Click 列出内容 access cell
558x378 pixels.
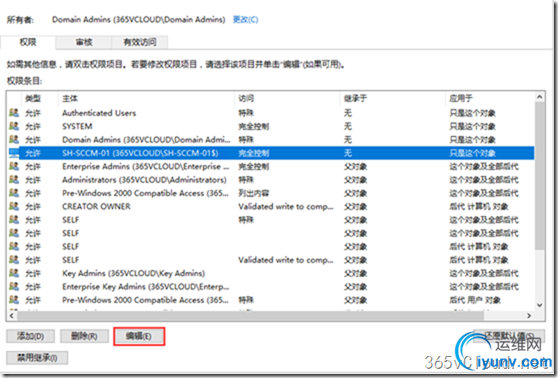tap(254, 193)
